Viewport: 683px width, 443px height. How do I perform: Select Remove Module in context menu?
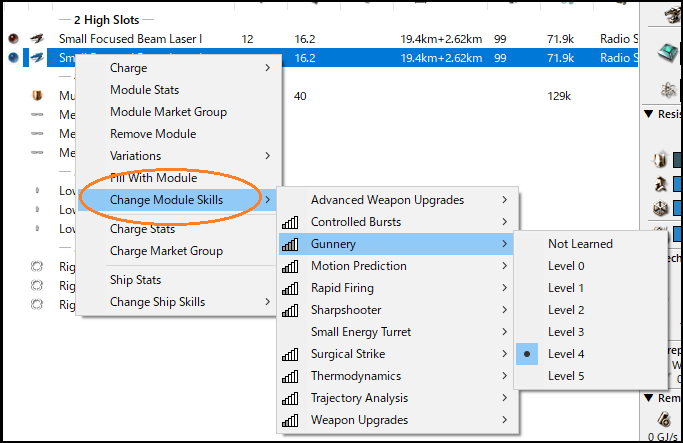152,134
